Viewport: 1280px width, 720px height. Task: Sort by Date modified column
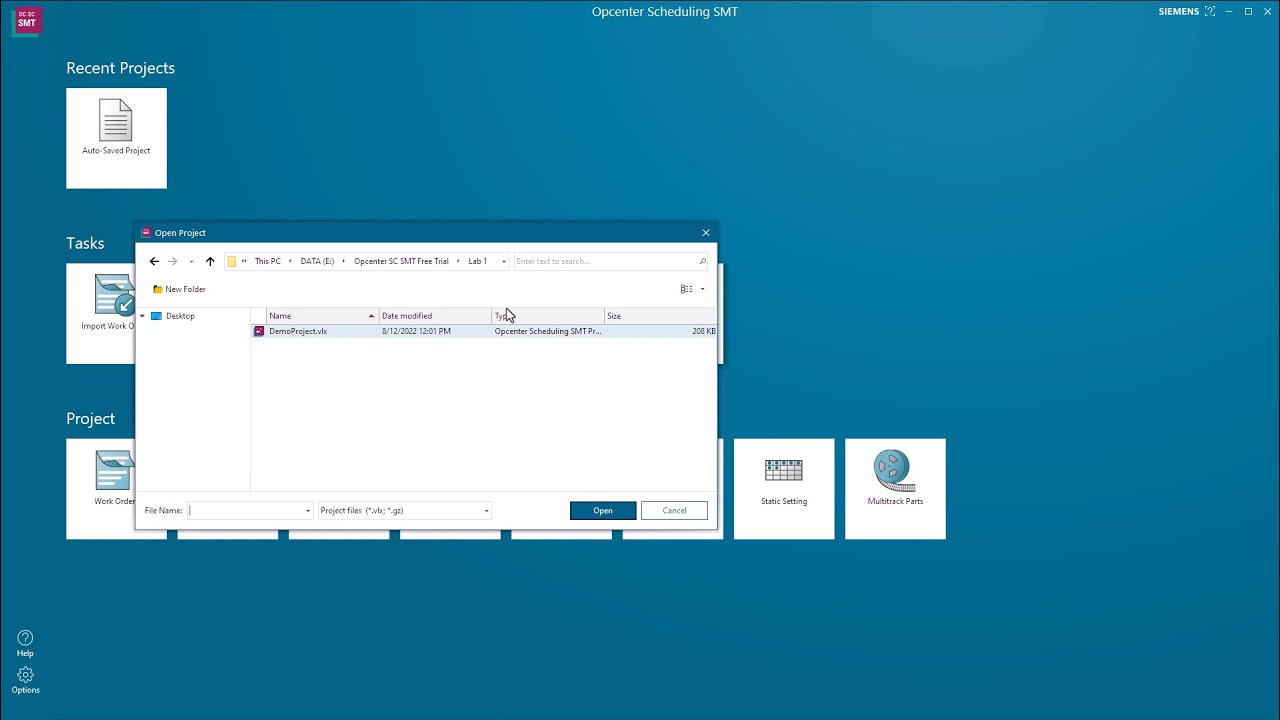436,316
